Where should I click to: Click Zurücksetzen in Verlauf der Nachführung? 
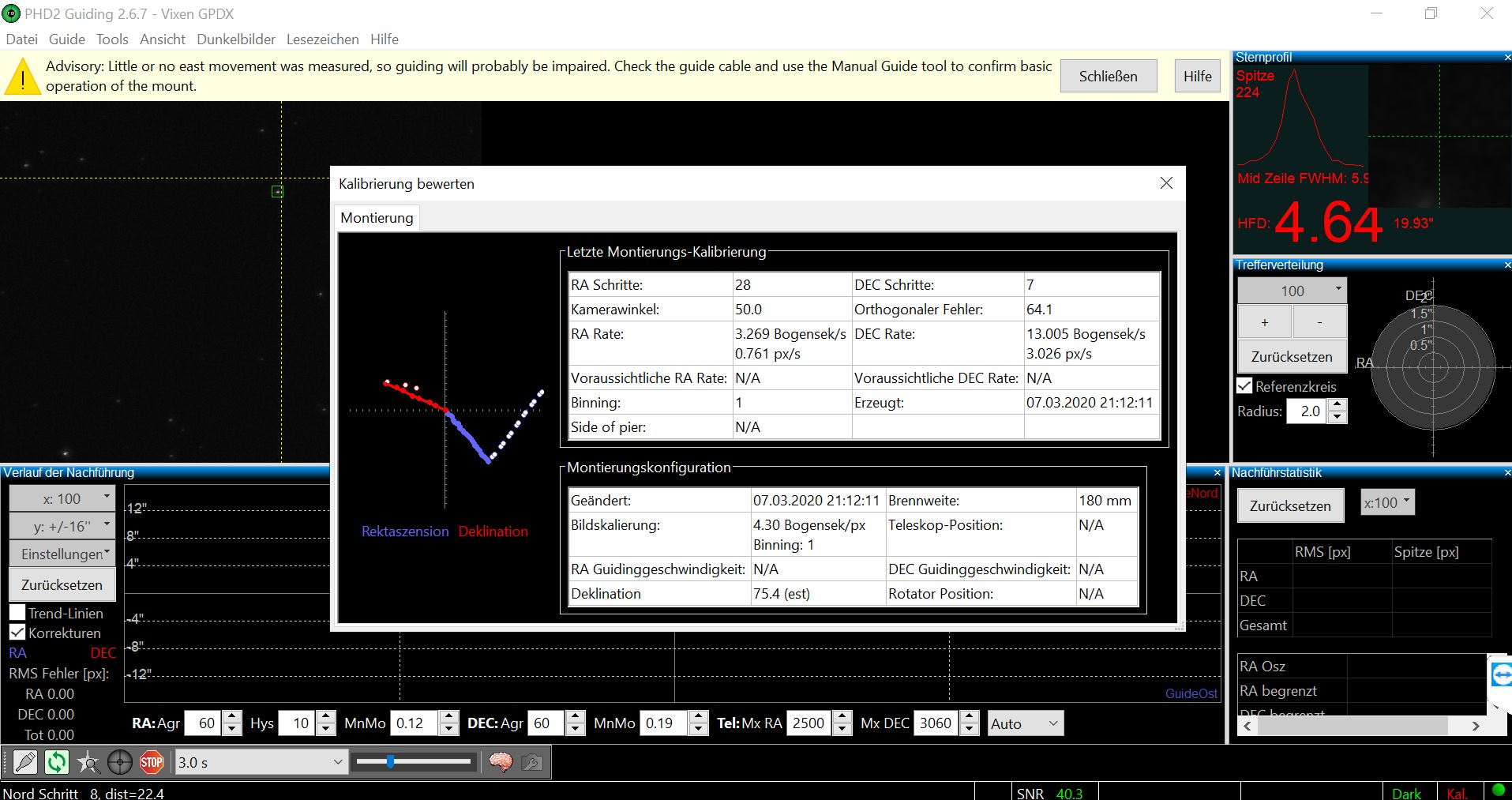point(62,585)
